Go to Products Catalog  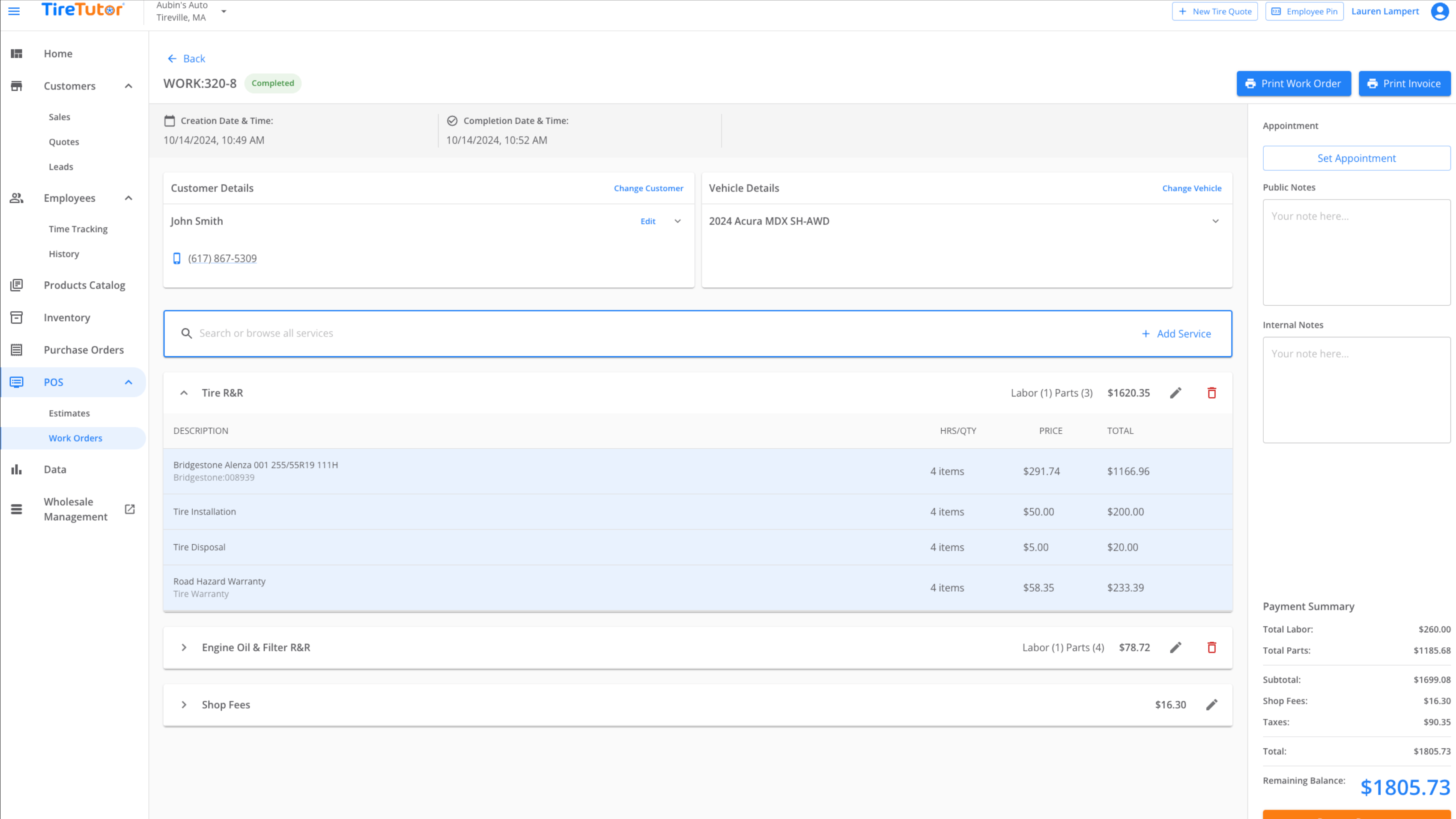84,285
